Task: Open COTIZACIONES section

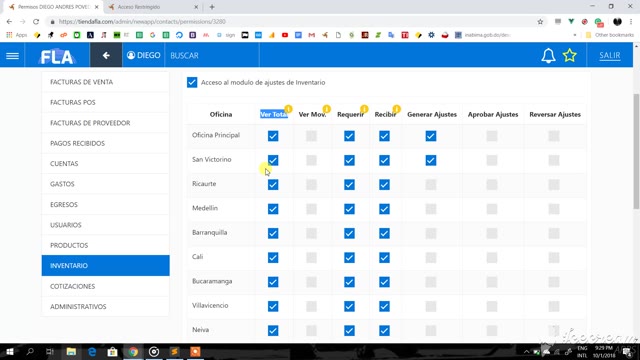Action: tap(105, 286)
